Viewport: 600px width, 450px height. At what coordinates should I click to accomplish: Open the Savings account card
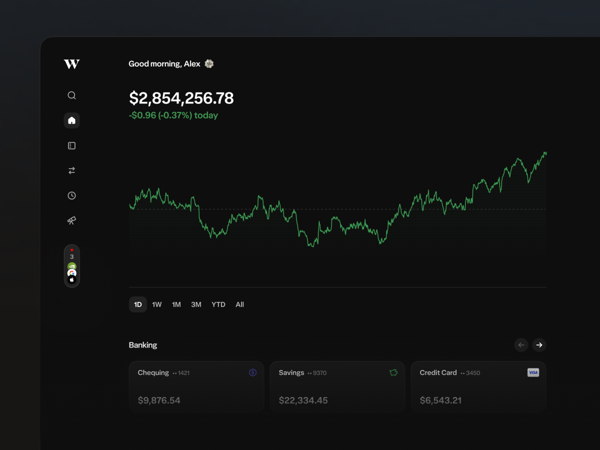click(x=337, y=387)
